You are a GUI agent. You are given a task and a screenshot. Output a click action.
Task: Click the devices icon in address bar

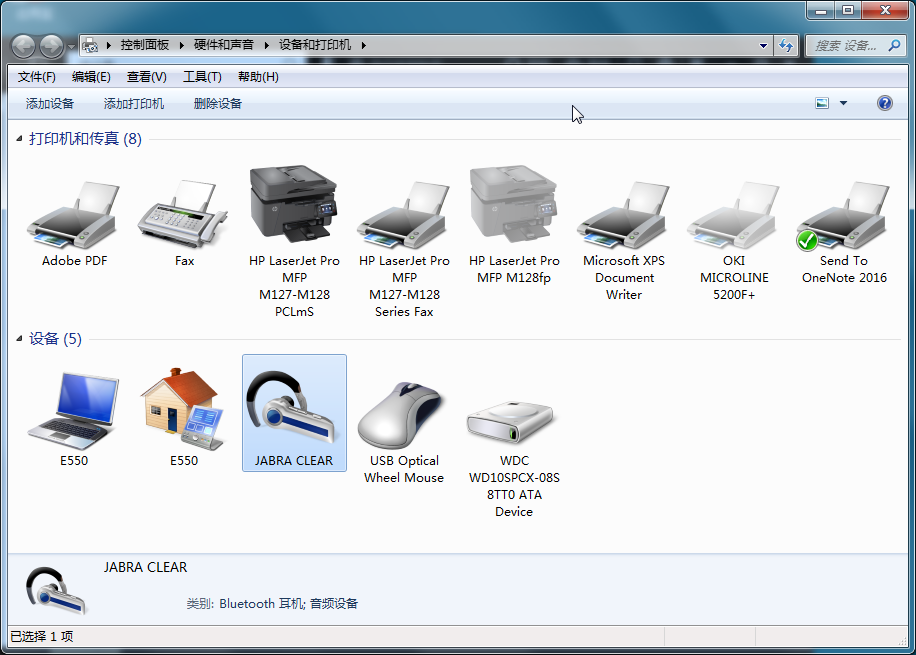[x=90, y=45]
